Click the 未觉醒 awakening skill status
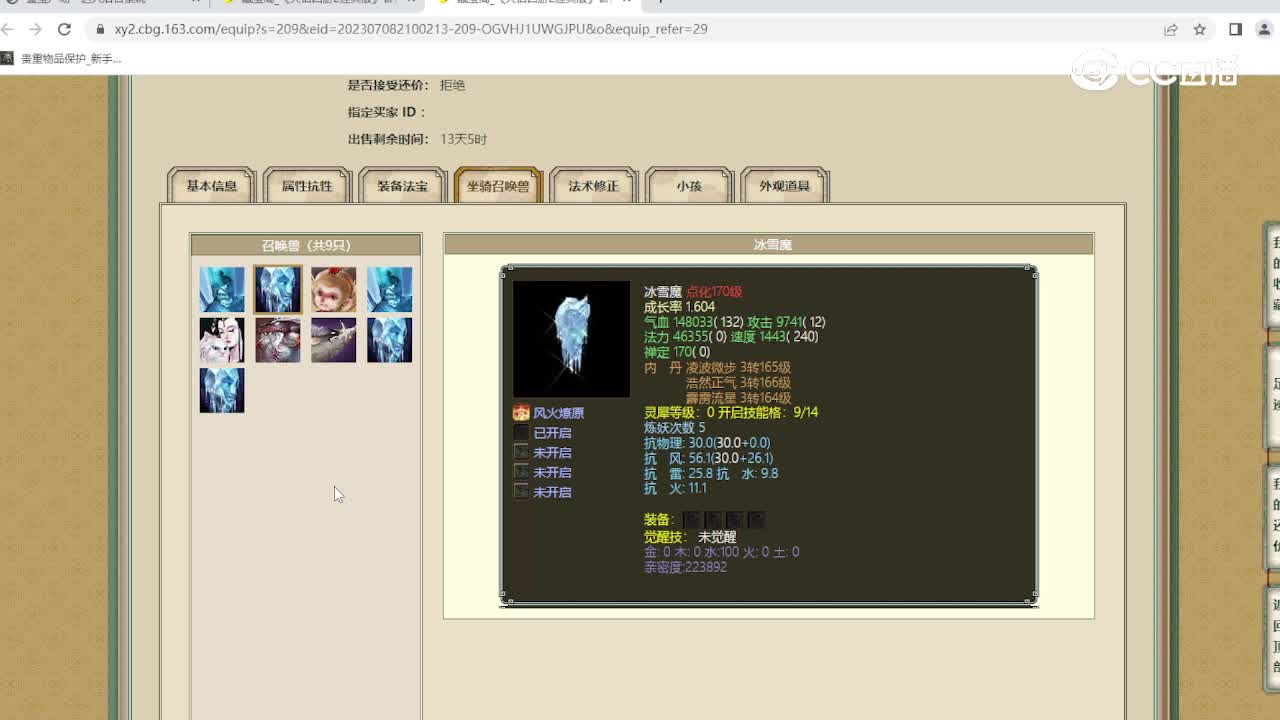1280x720 pixels. [x=717, y=537]
